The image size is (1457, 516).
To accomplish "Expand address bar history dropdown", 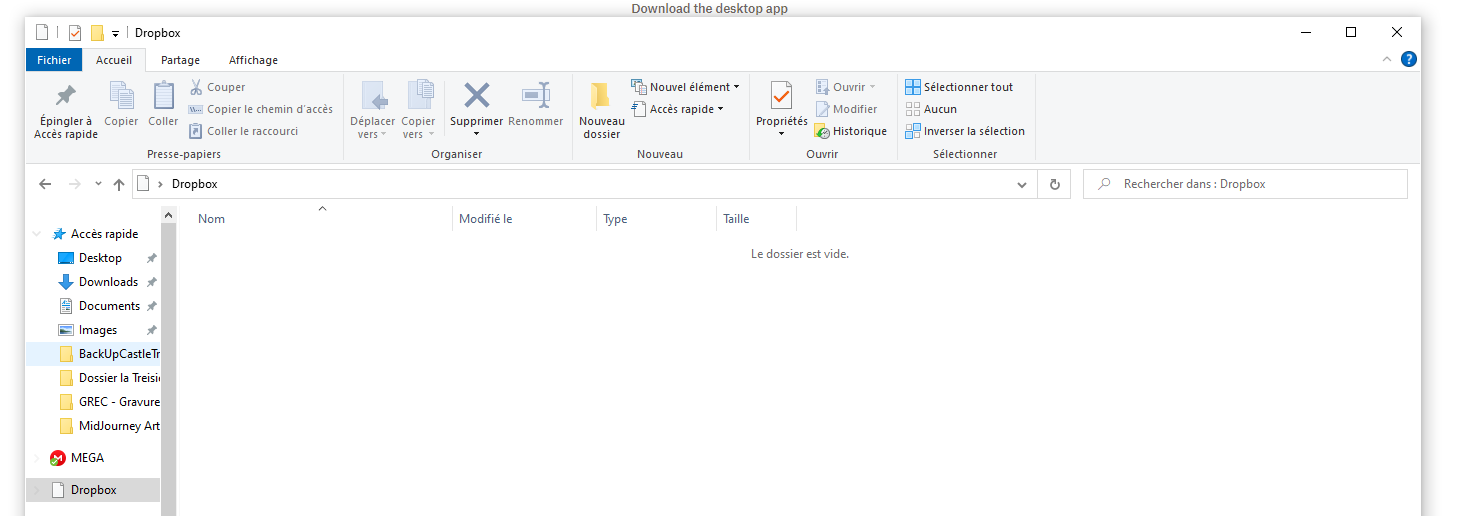I will 1021,185.
